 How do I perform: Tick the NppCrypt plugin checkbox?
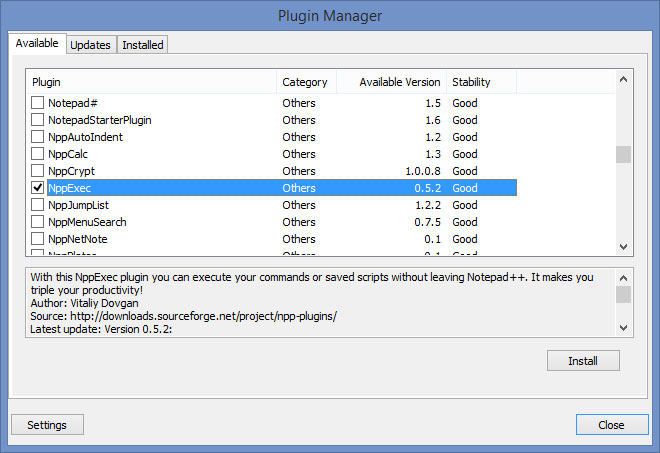[37, 171]
